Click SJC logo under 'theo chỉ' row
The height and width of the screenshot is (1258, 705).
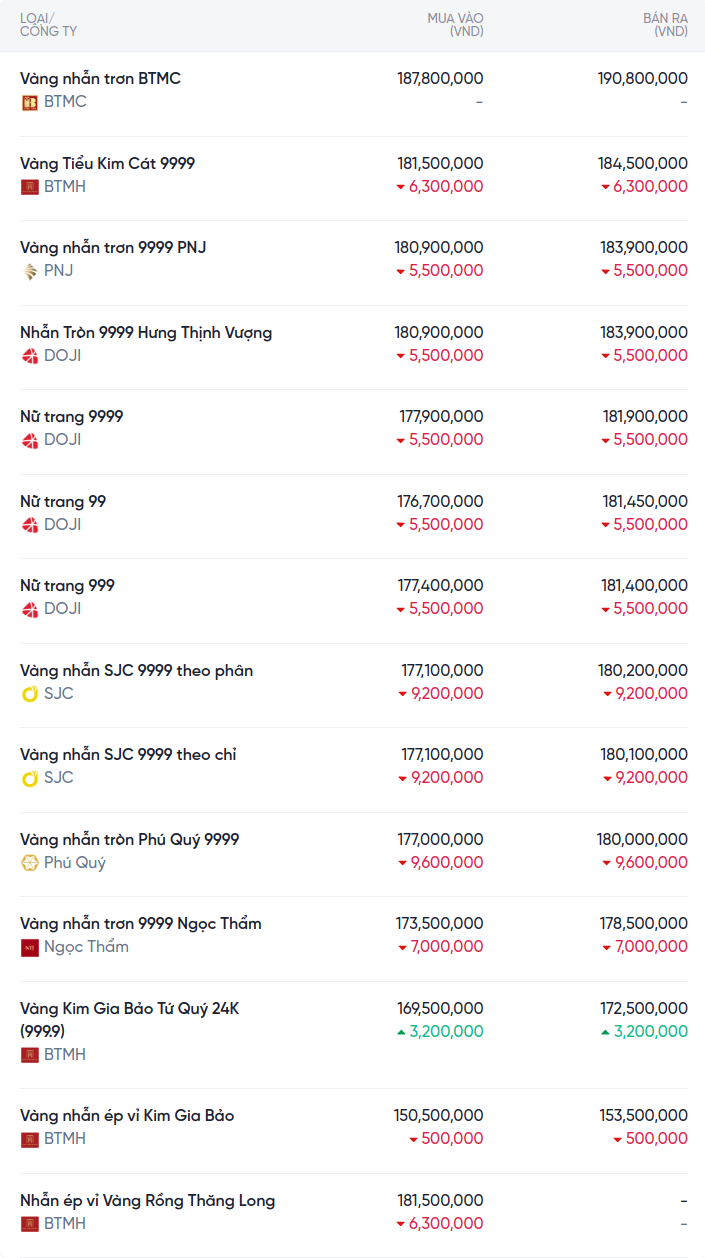(x=30, y=778)
